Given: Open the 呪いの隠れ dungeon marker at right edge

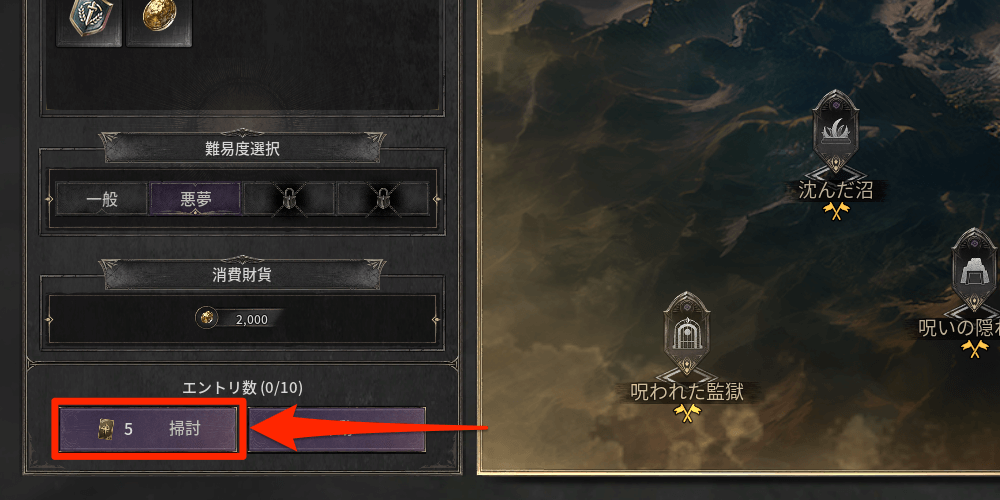Looking at the screenshot, I should pos(976,272).
